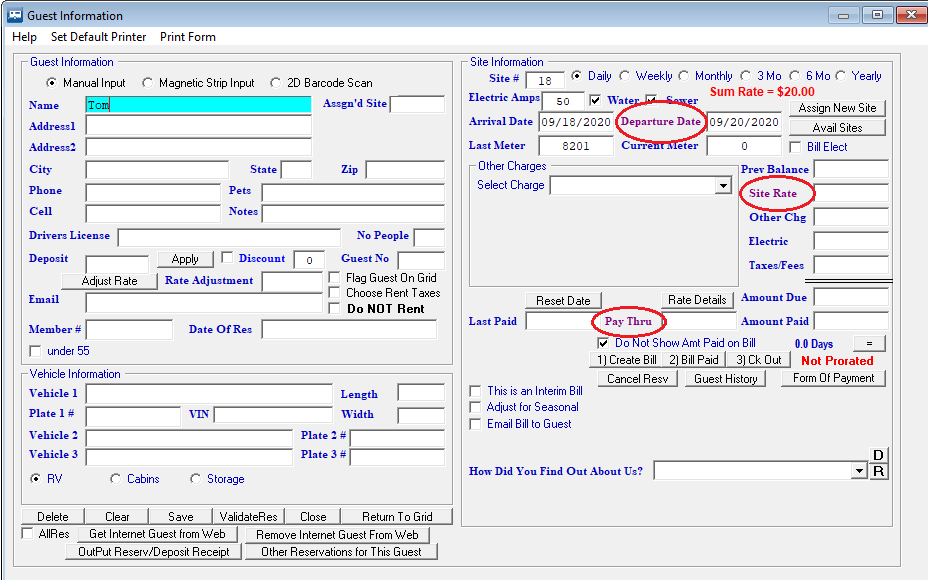928x580 pixels.
Task: Click 3) Ck Out button
Action: (x=759, y=360)
